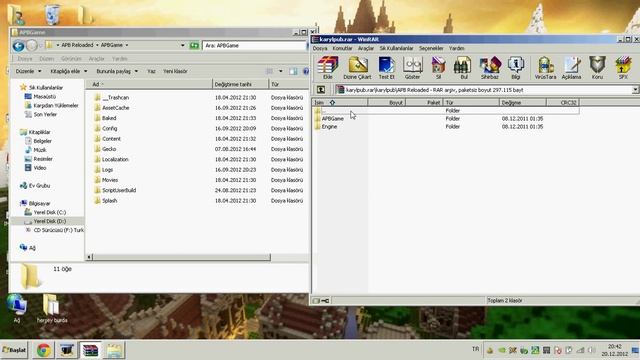
Task: Sort WinRAR list by Boyut column
Action: click(387, 102)
